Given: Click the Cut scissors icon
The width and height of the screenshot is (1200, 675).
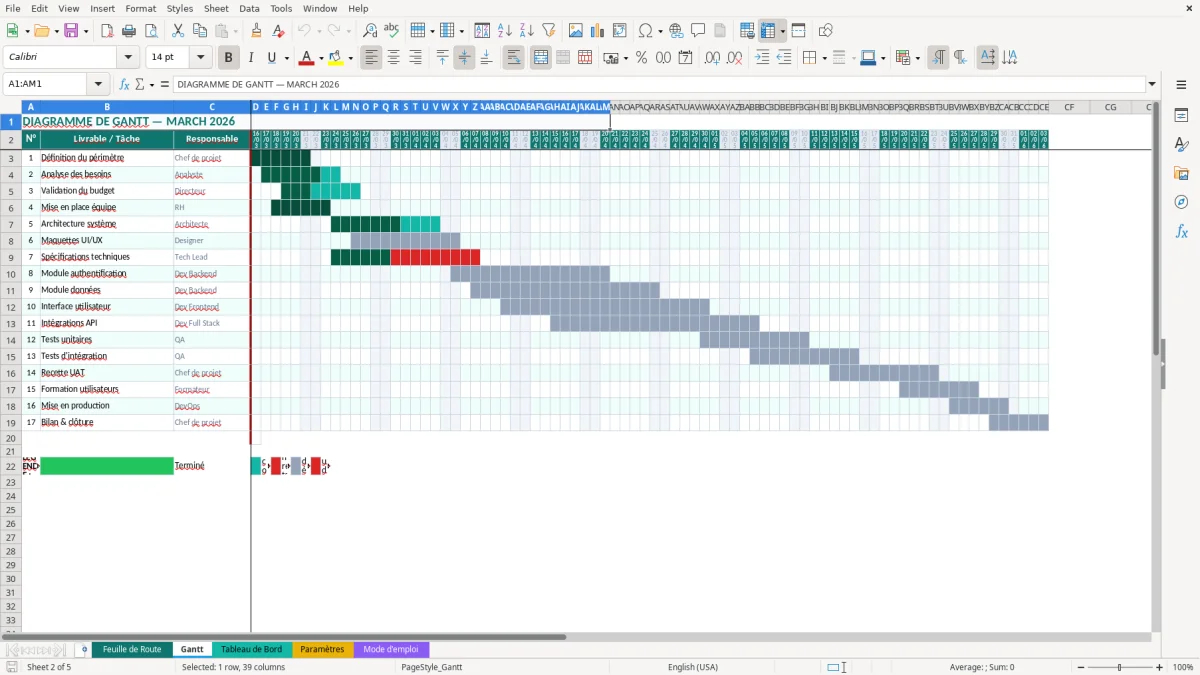Looking at the screenshot, I should pyautogui.click(x=177, y=31).
